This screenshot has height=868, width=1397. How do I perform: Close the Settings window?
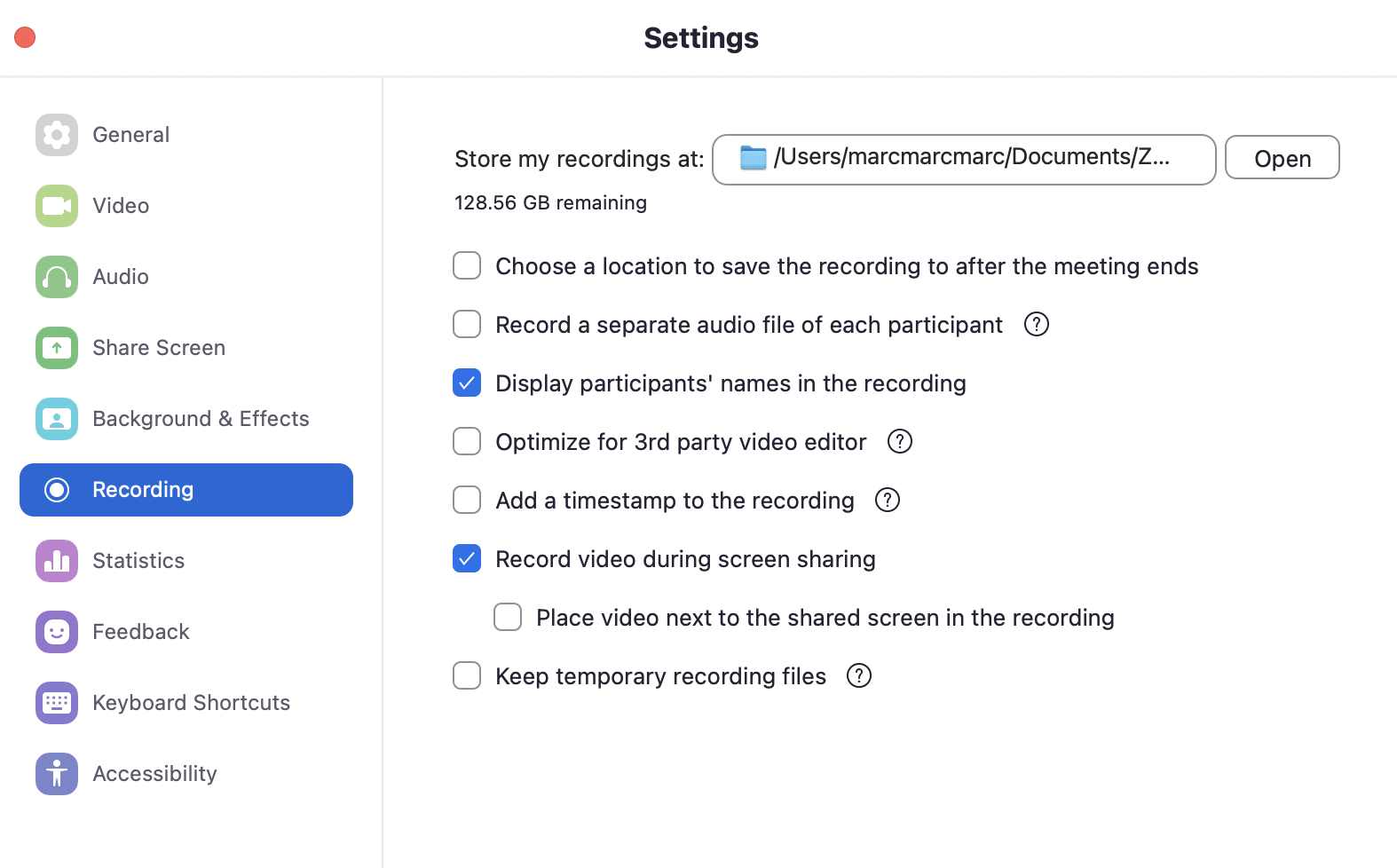25,37
